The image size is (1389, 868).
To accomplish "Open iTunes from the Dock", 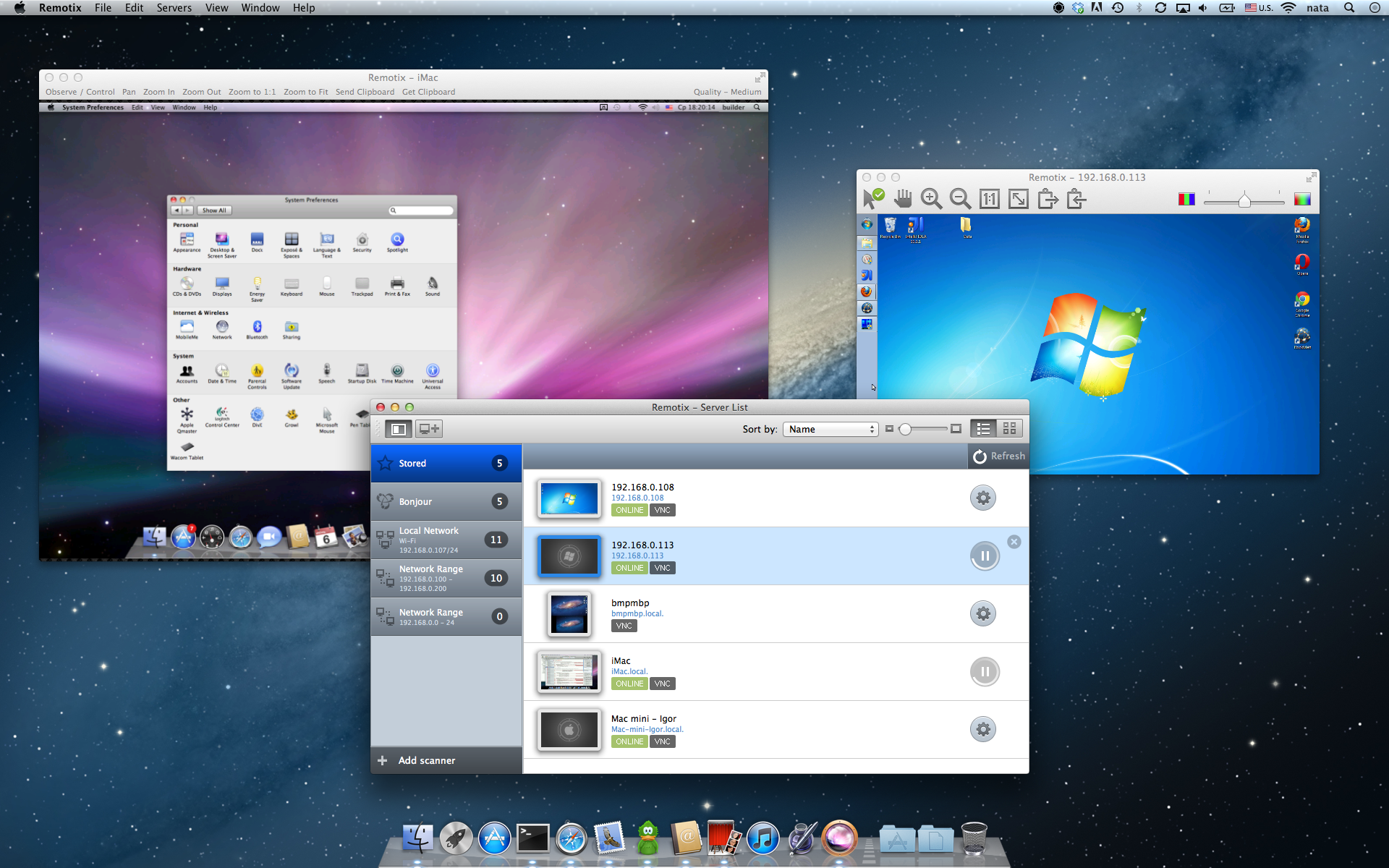I will point(763,838).
